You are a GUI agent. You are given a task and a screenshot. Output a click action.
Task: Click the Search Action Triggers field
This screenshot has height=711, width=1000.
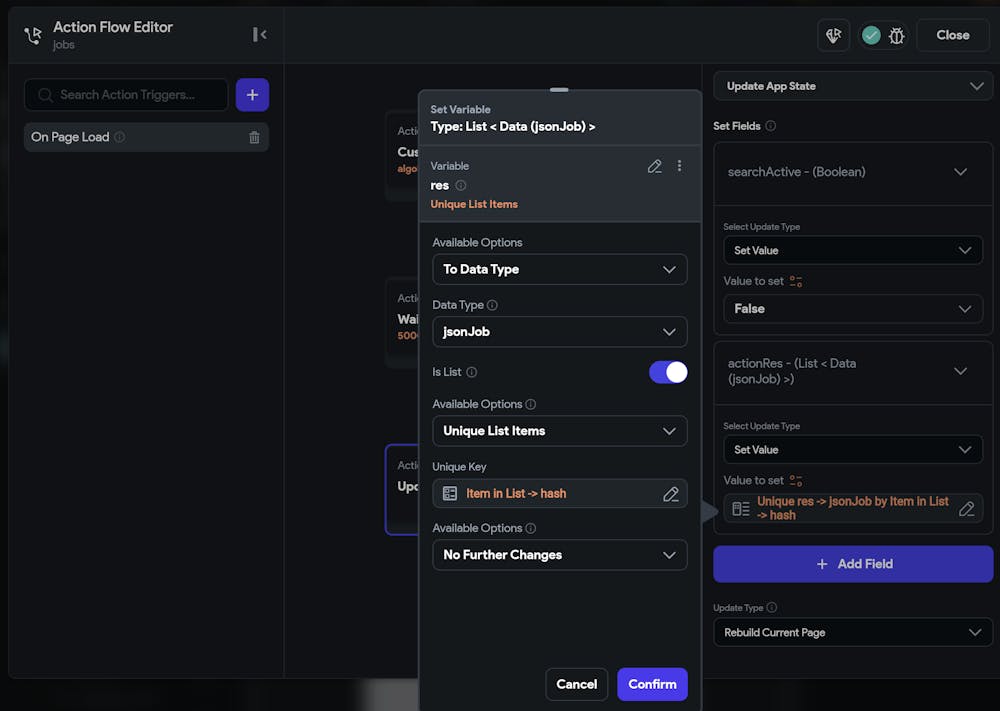coord(126,95)
